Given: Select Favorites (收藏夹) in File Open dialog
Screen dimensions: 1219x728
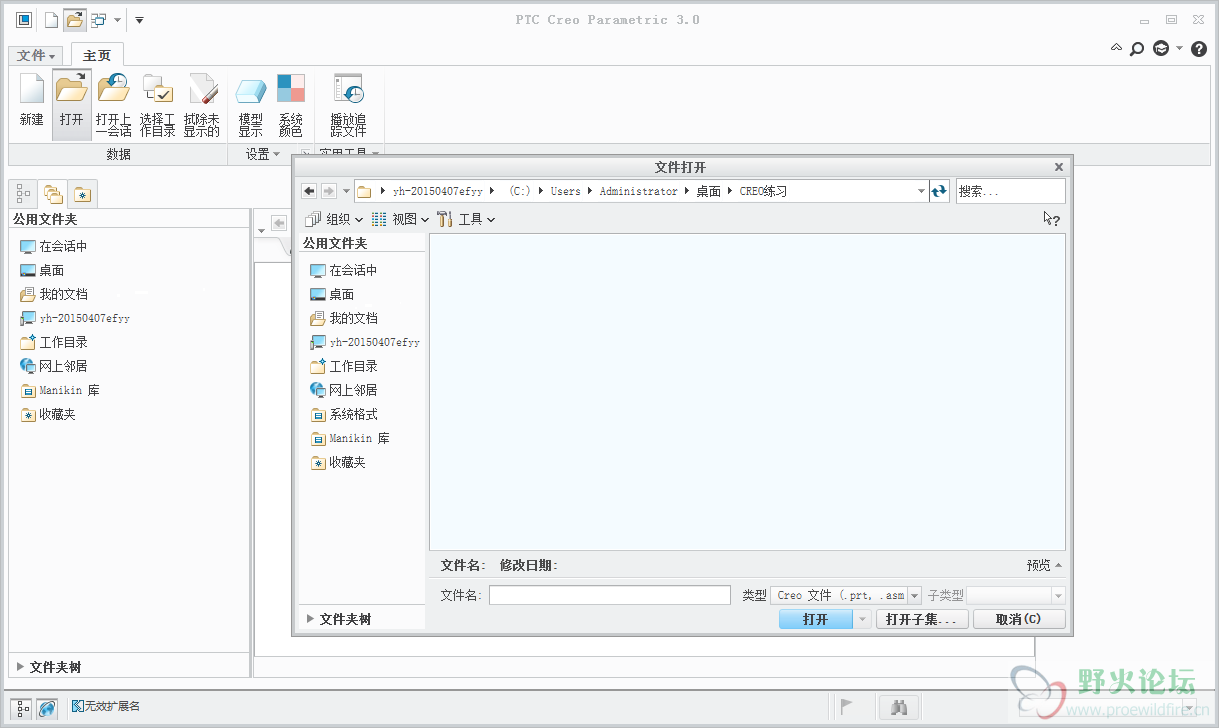Looking at the screenshot, I should 338,462.
